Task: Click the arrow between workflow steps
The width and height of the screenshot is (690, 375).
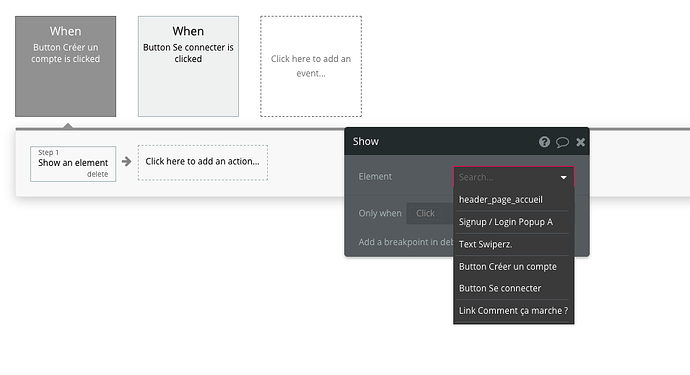Action: click(x=126, y=162)
